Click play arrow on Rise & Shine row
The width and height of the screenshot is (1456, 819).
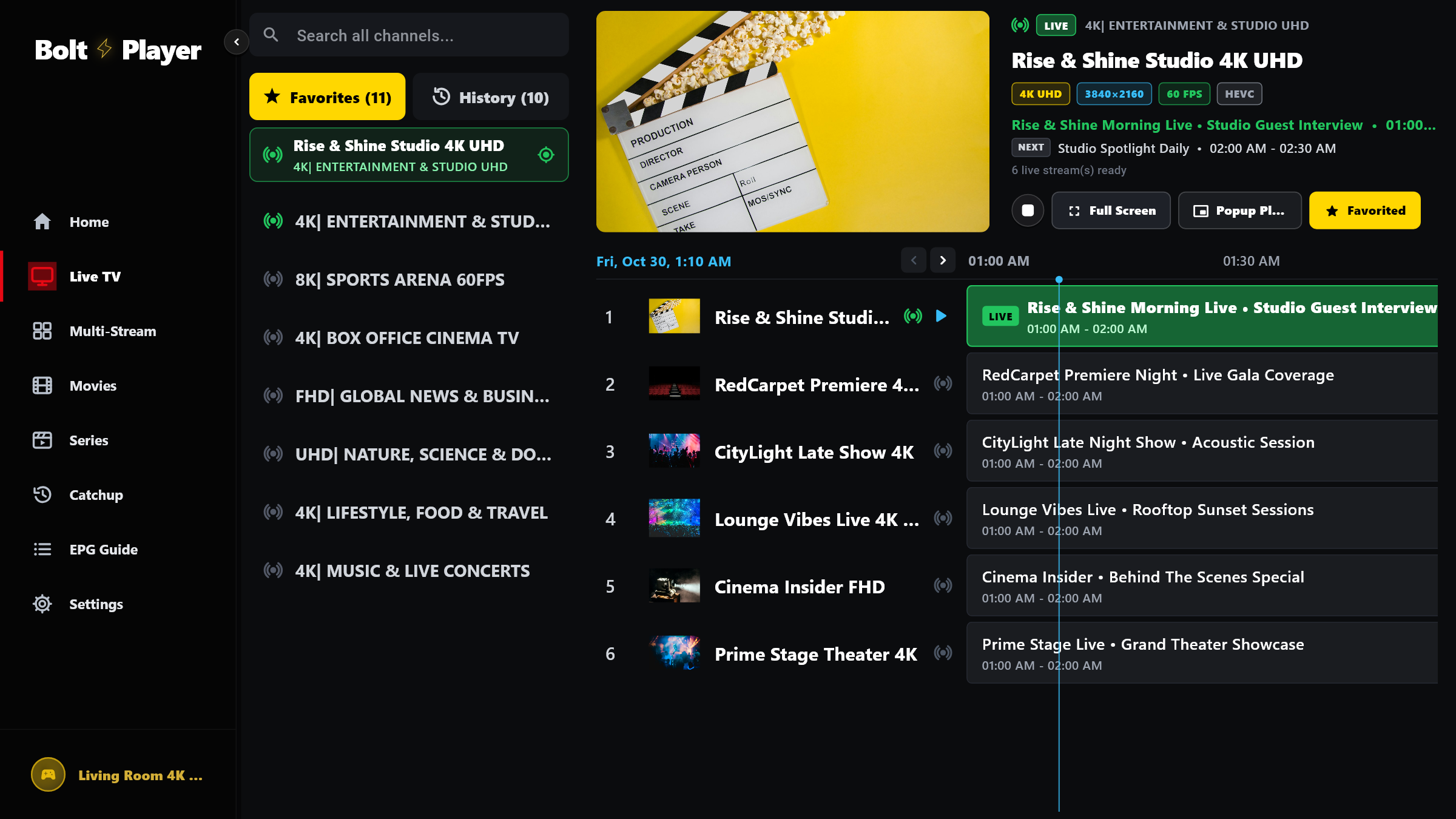941,316
